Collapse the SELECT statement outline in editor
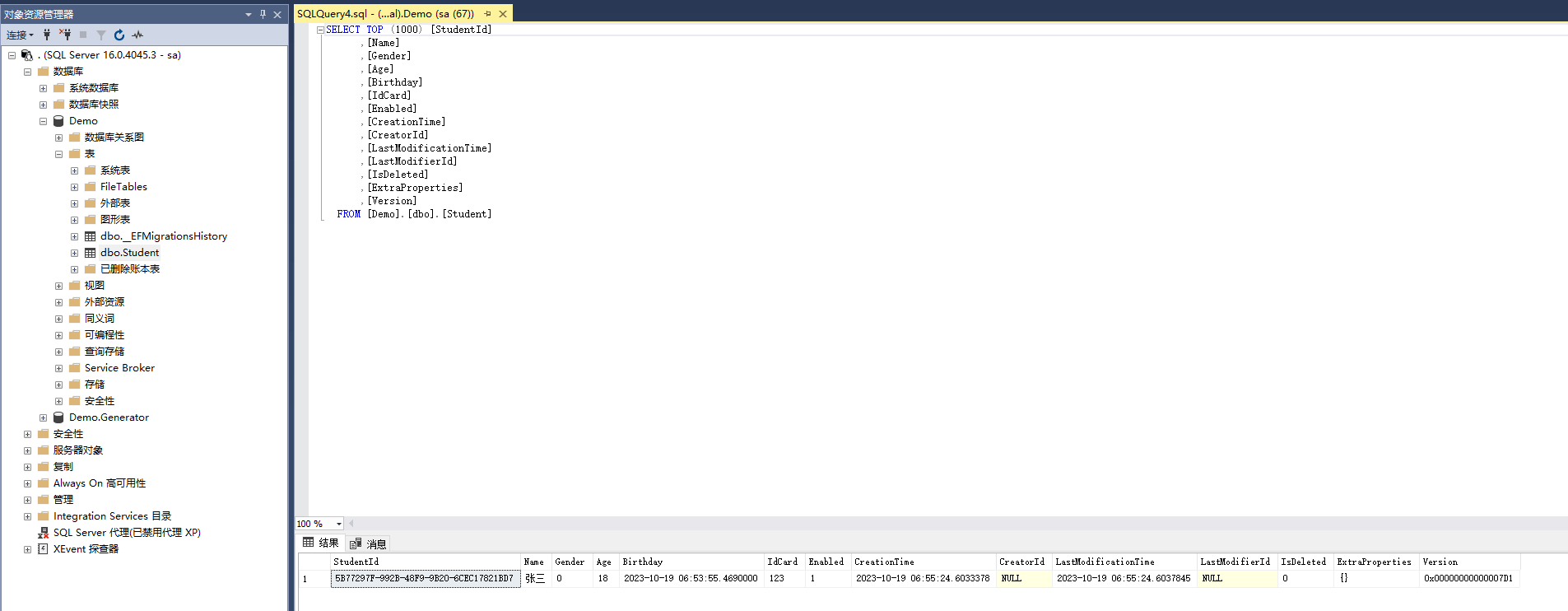 (320, 30)
